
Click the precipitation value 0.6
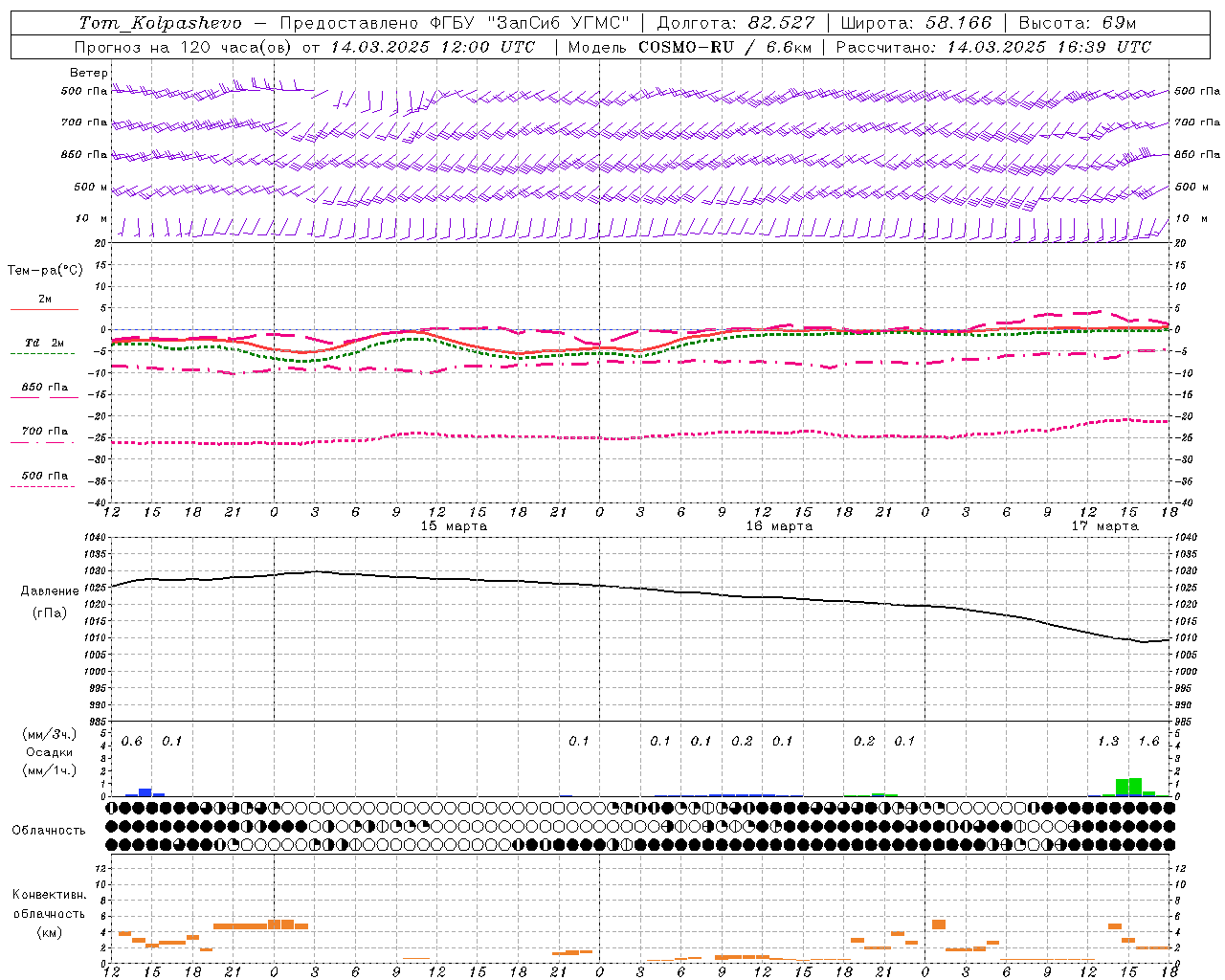[x=131, y=742]
